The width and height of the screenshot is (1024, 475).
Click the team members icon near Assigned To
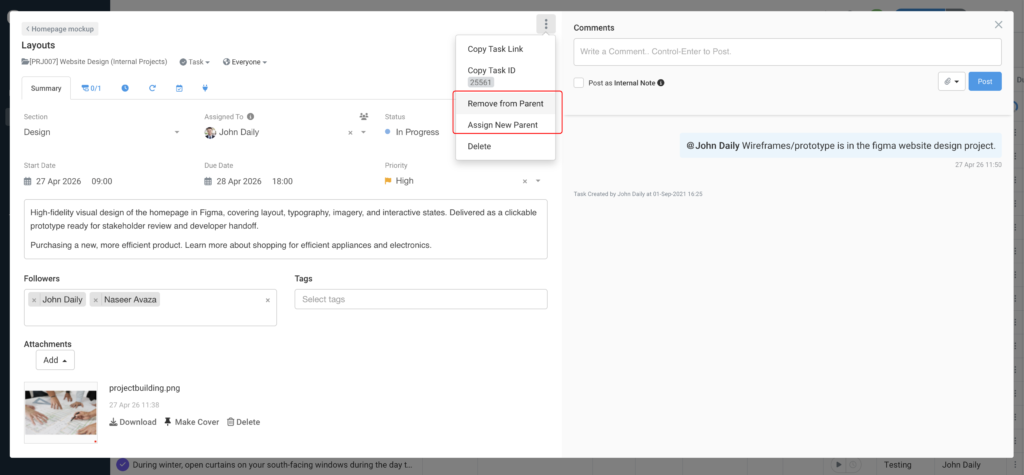(x=364, y=117)
